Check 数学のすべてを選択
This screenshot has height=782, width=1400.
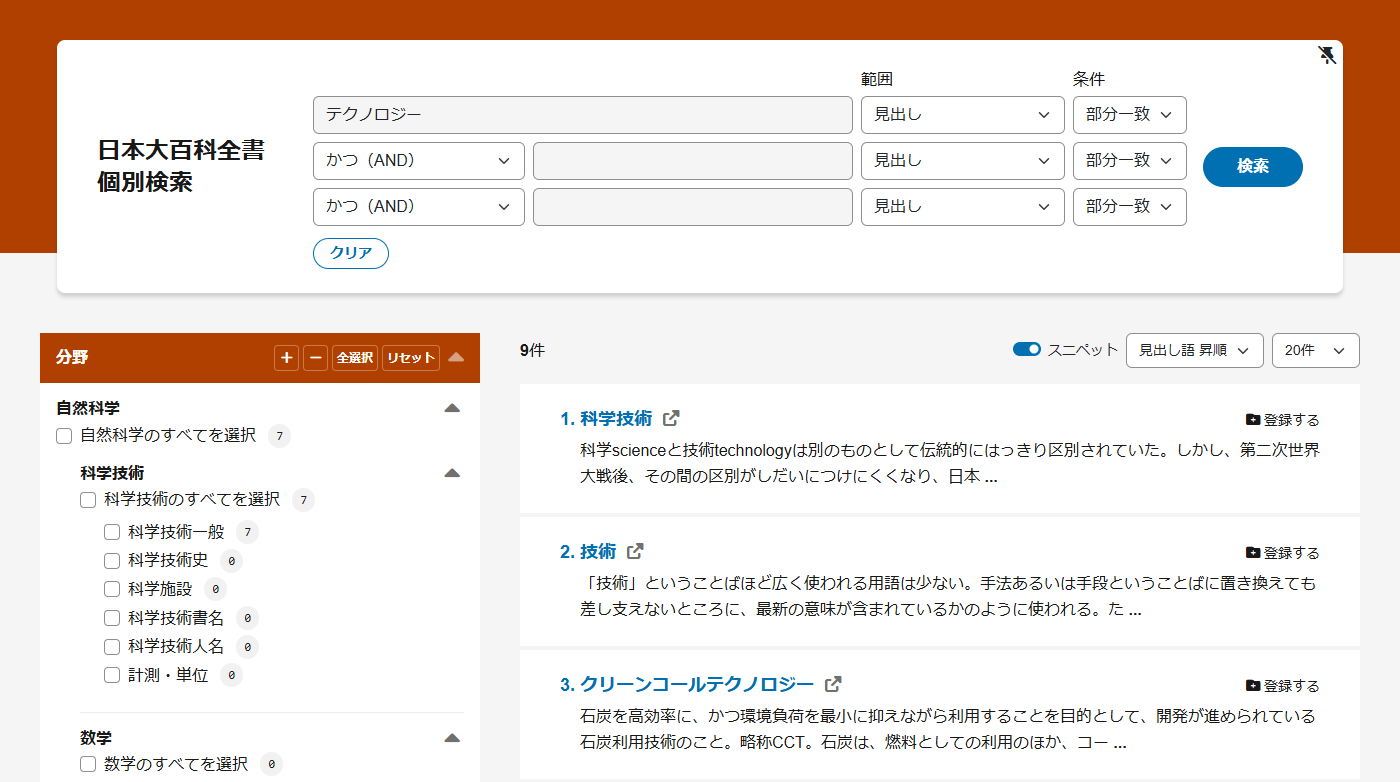tap(88, 764)
